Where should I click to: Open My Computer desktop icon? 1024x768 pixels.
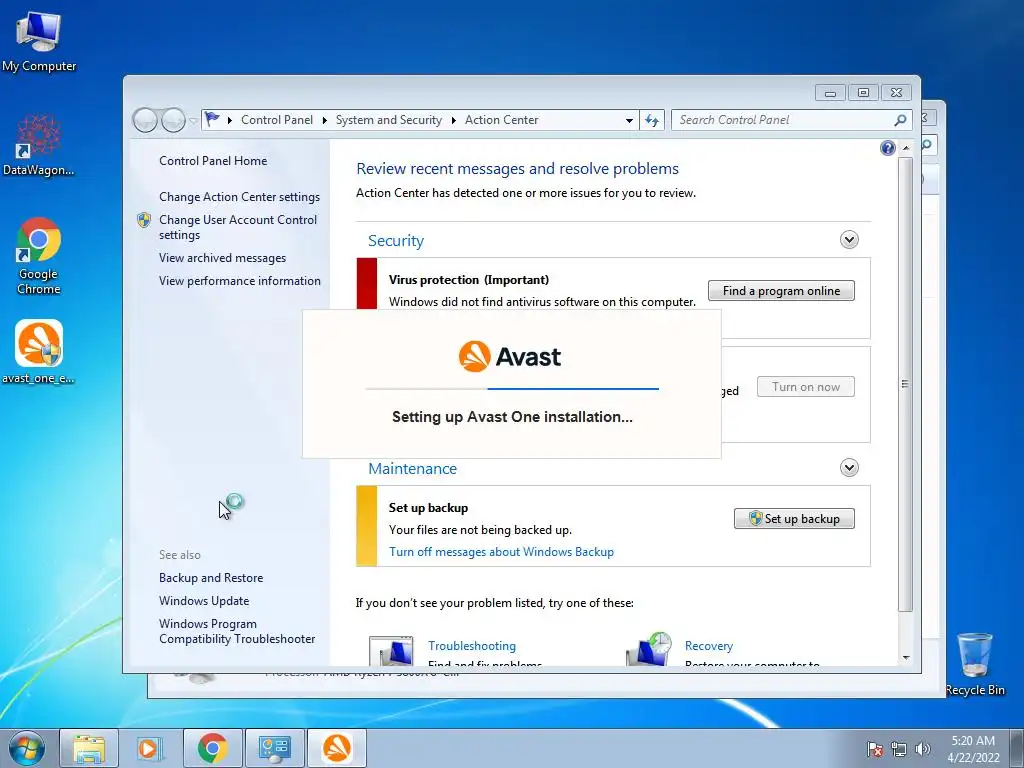39,42
